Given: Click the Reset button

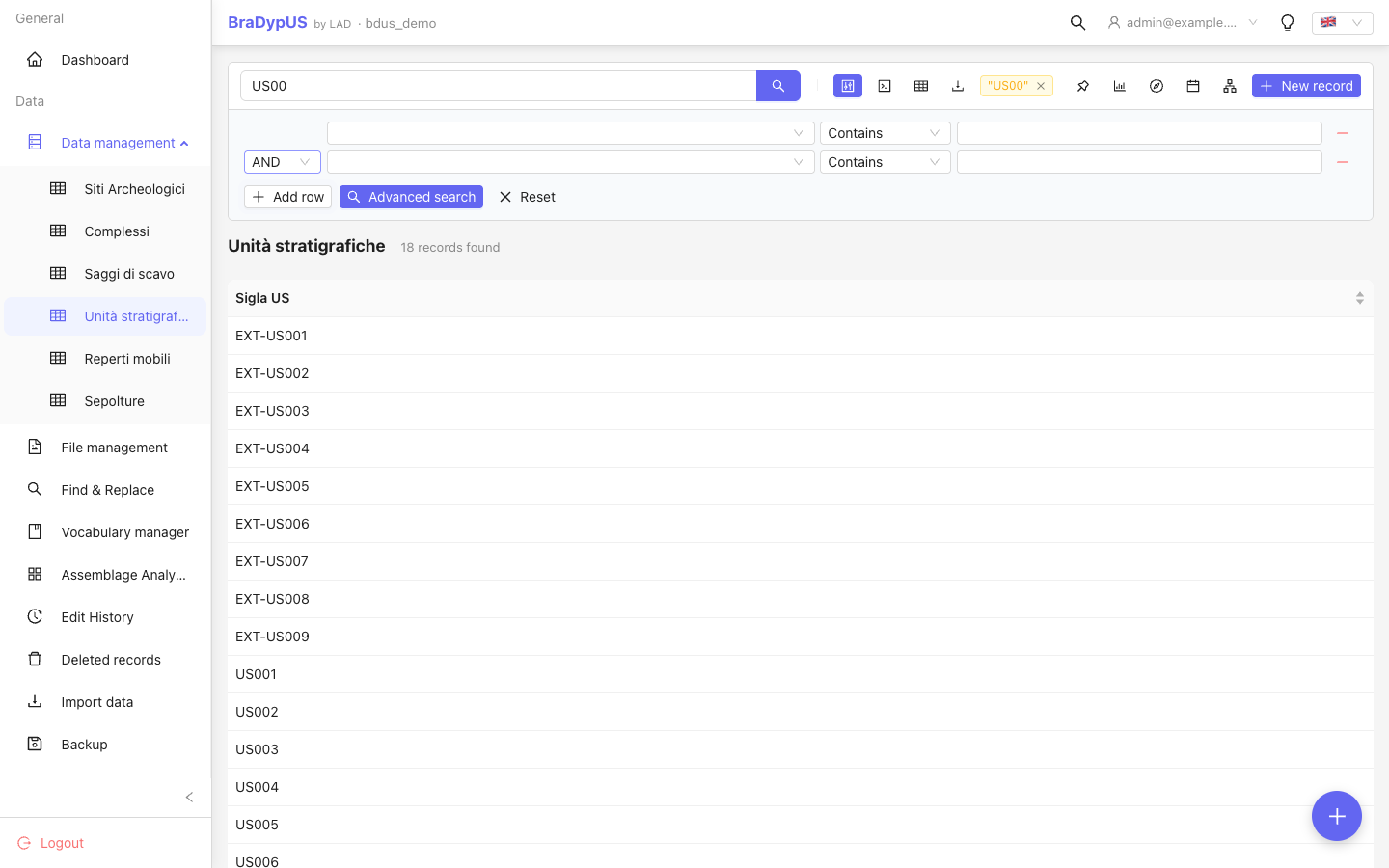Looking at the screenshot, I should [x=527, y=197].
